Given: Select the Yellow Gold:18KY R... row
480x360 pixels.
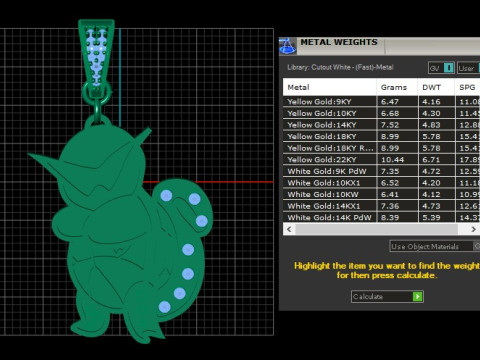Looking at the screenshot, I should click(x=381, y=148).
